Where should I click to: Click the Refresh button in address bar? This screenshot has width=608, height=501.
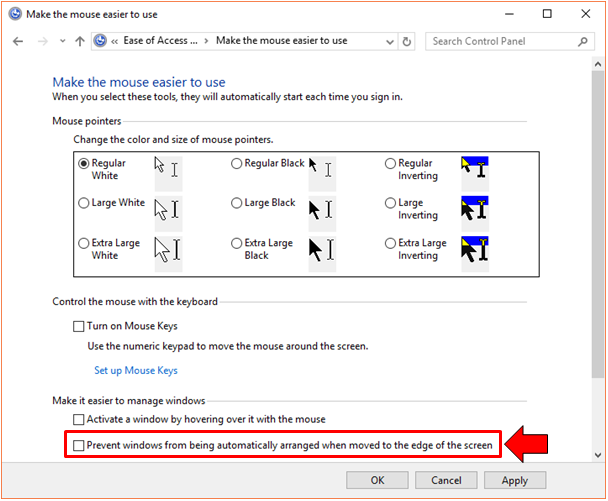[406, 41]
